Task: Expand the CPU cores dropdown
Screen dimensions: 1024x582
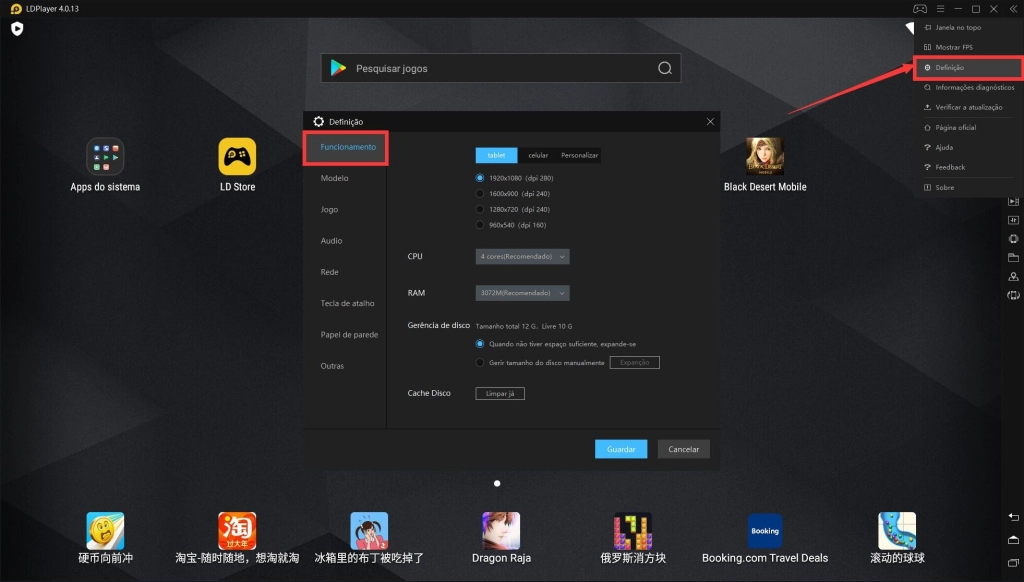Action: [522, 257]
